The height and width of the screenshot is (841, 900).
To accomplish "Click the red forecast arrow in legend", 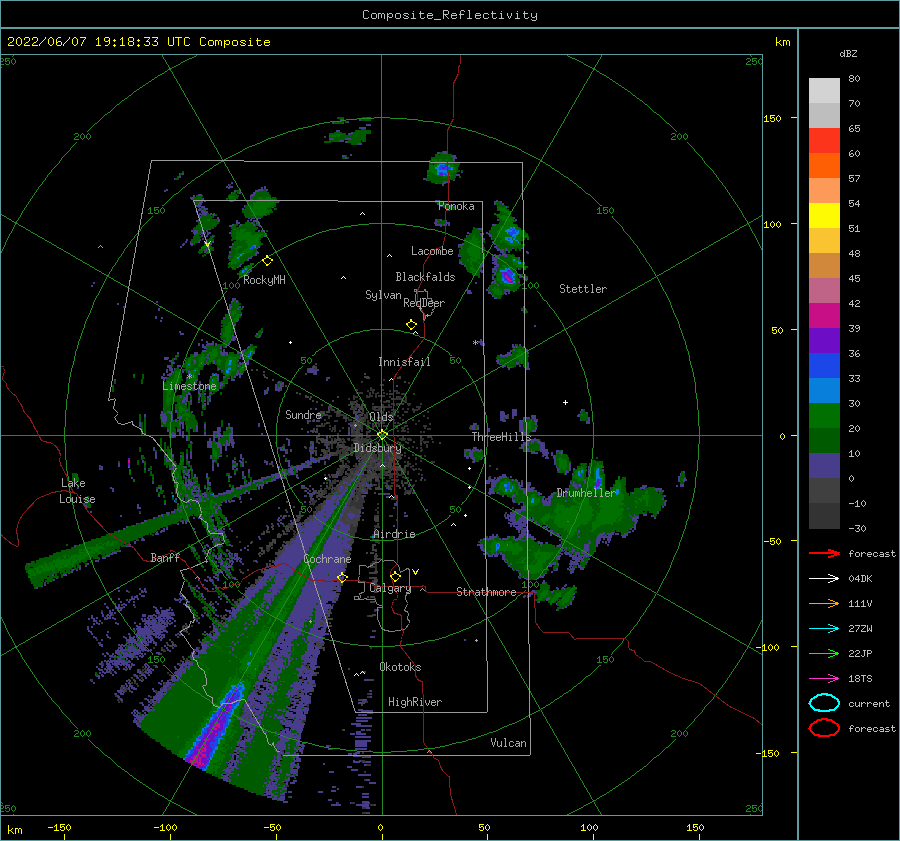I will coord(824,553).
